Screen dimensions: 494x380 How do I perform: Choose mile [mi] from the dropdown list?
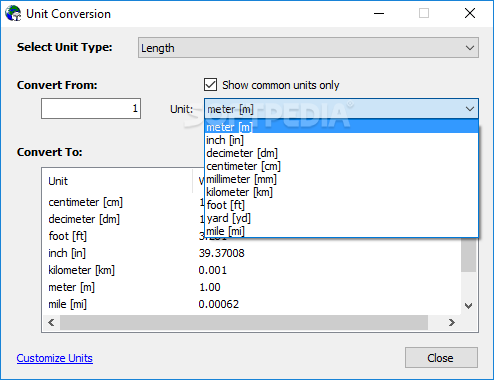pyautogui.click(x=341, y=231)
